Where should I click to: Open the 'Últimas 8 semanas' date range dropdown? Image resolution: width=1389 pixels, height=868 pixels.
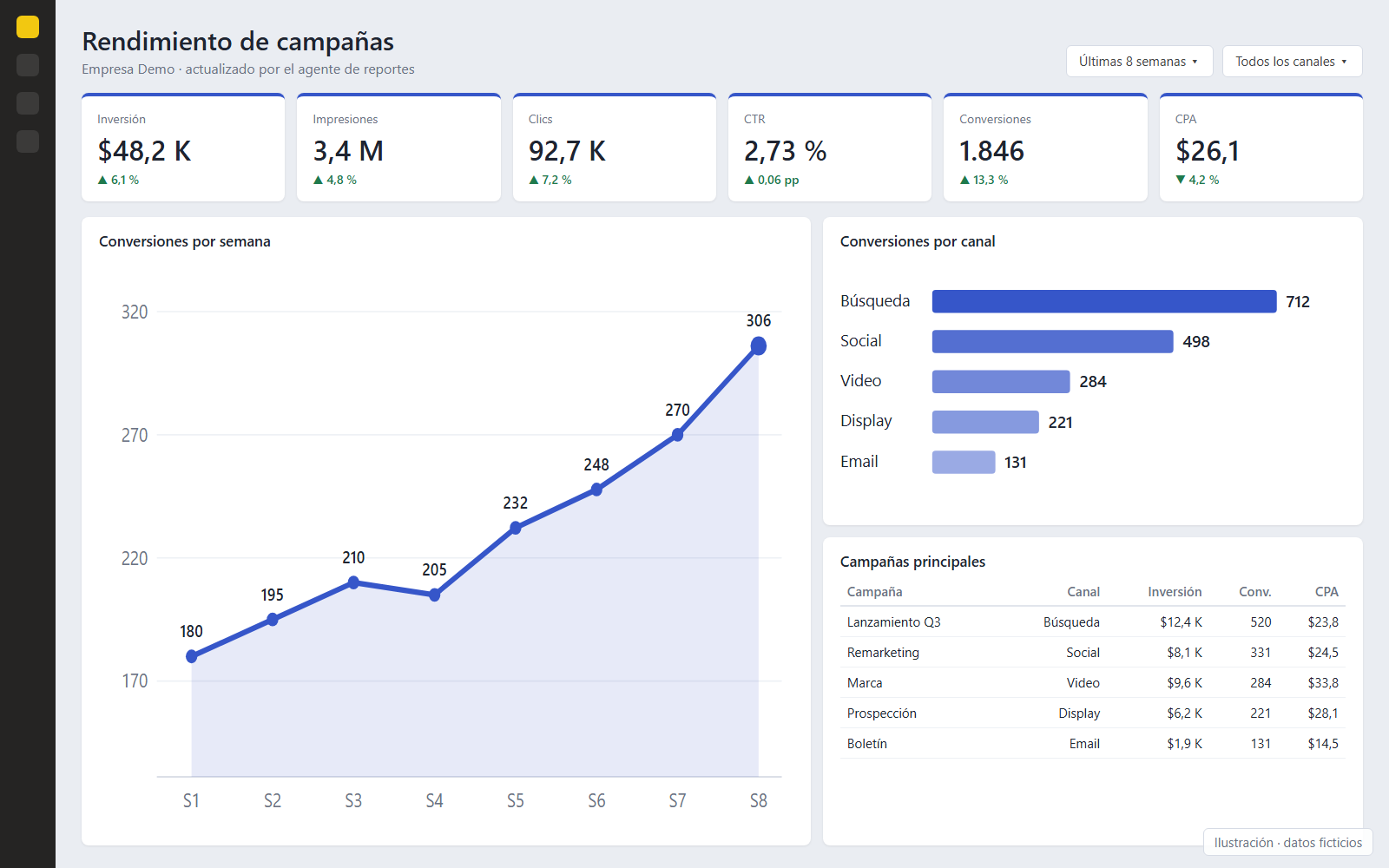coord(1139,62)
